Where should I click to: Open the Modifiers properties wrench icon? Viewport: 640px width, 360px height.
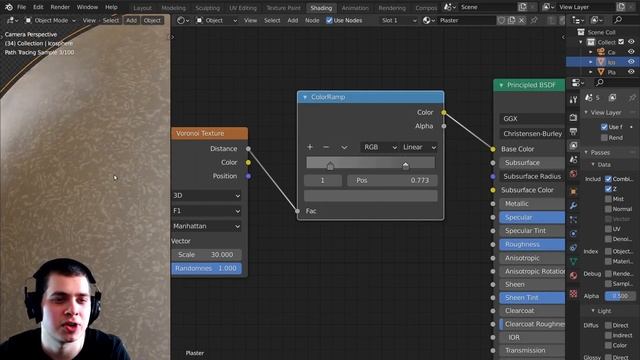pyautogui.click(x=573, y=205)
